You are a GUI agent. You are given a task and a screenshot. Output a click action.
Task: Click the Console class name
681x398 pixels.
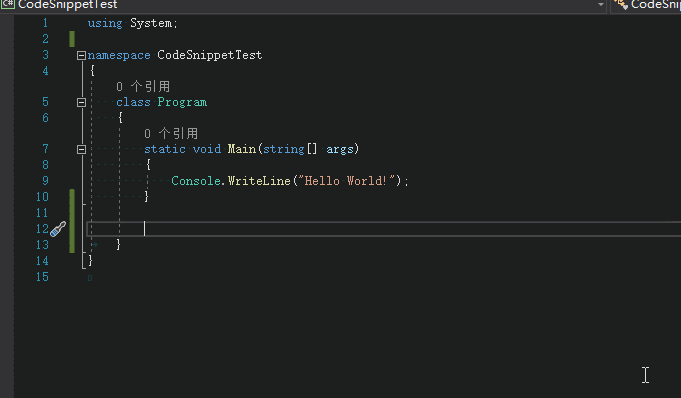pos(196,181)
